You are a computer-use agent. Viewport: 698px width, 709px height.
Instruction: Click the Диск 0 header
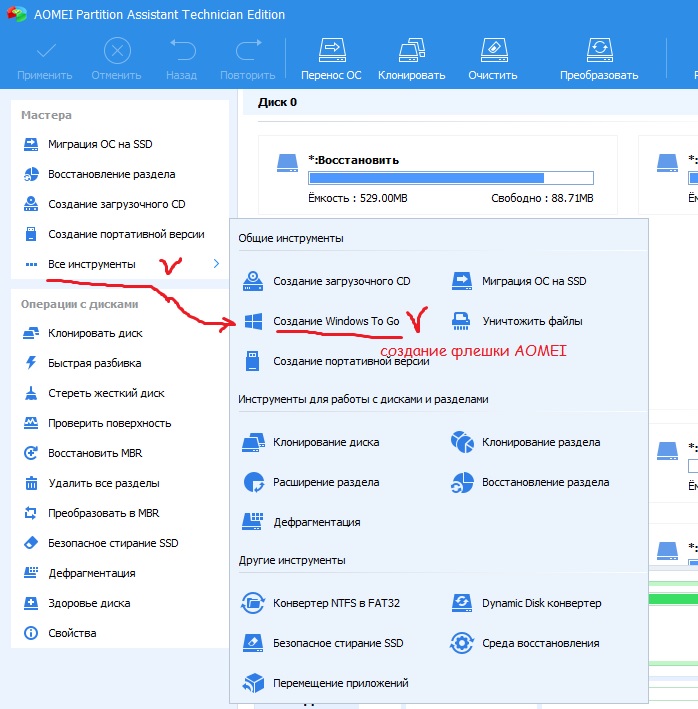(277, 102)
